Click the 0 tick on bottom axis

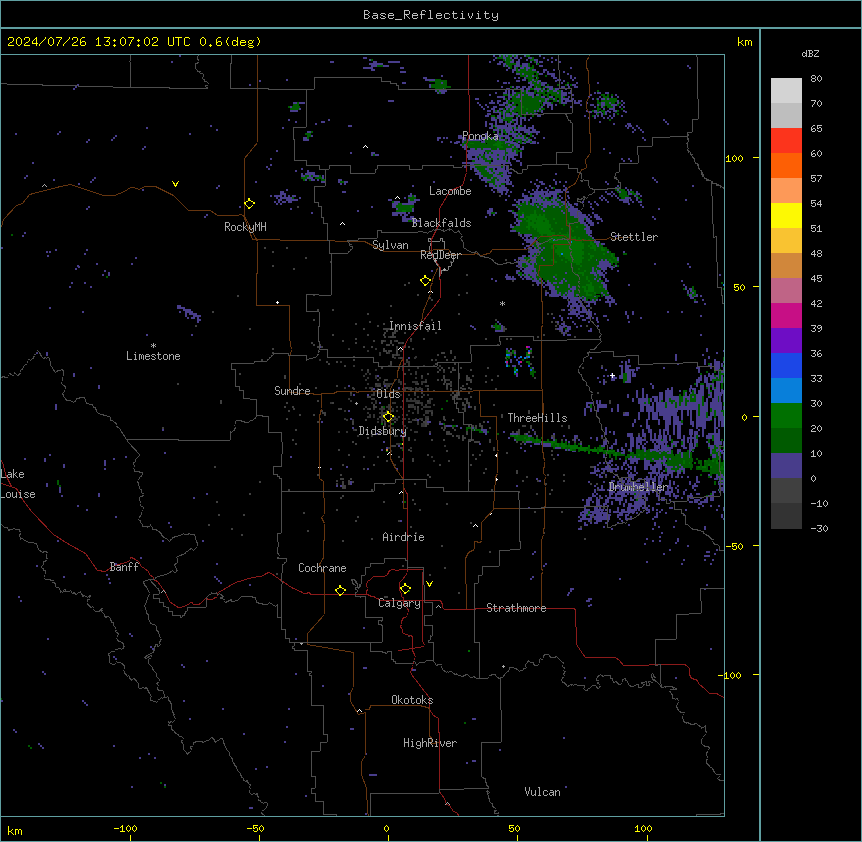(x=386, y=828)
